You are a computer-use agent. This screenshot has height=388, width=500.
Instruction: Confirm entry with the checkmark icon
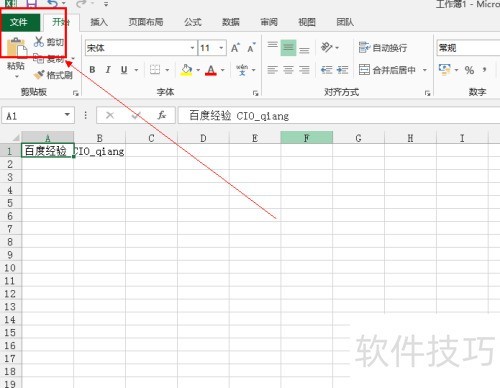[136, 116]
